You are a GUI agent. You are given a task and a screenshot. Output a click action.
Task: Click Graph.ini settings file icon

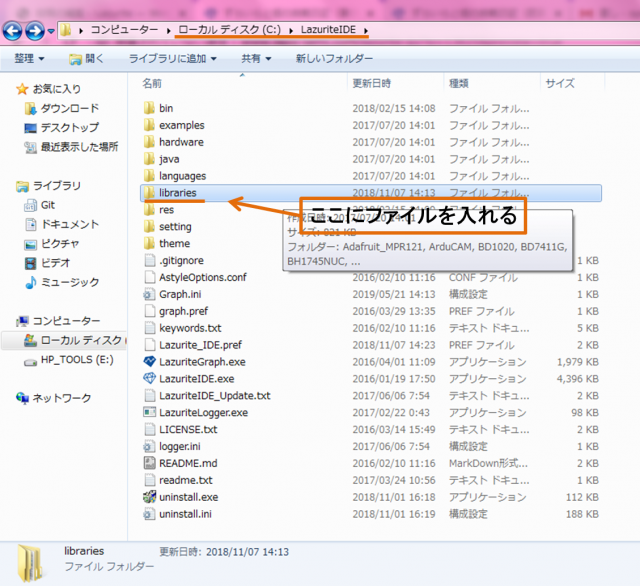point(149,294)
